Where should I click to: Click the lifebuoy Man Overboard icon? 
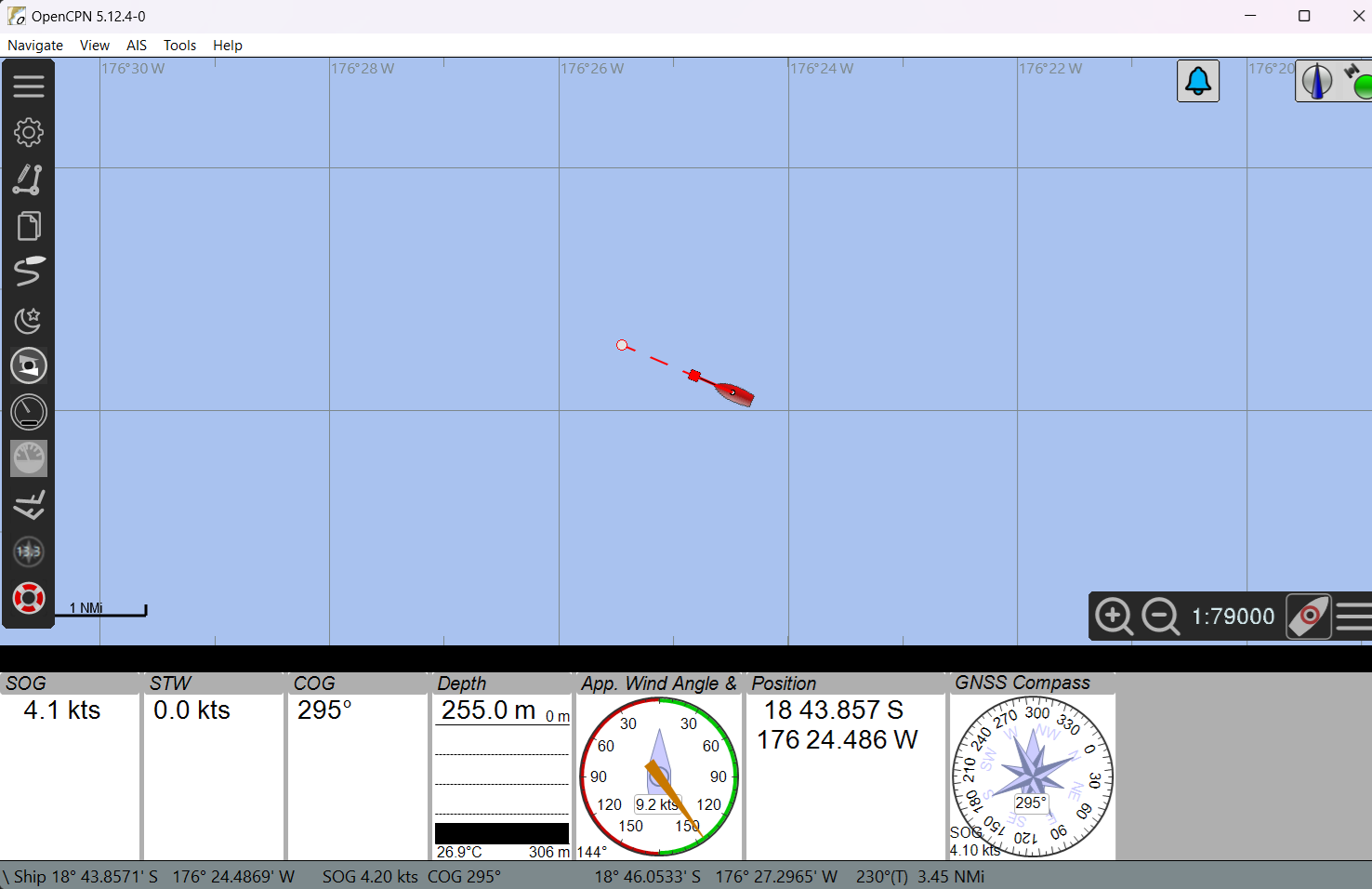(29, 598)
